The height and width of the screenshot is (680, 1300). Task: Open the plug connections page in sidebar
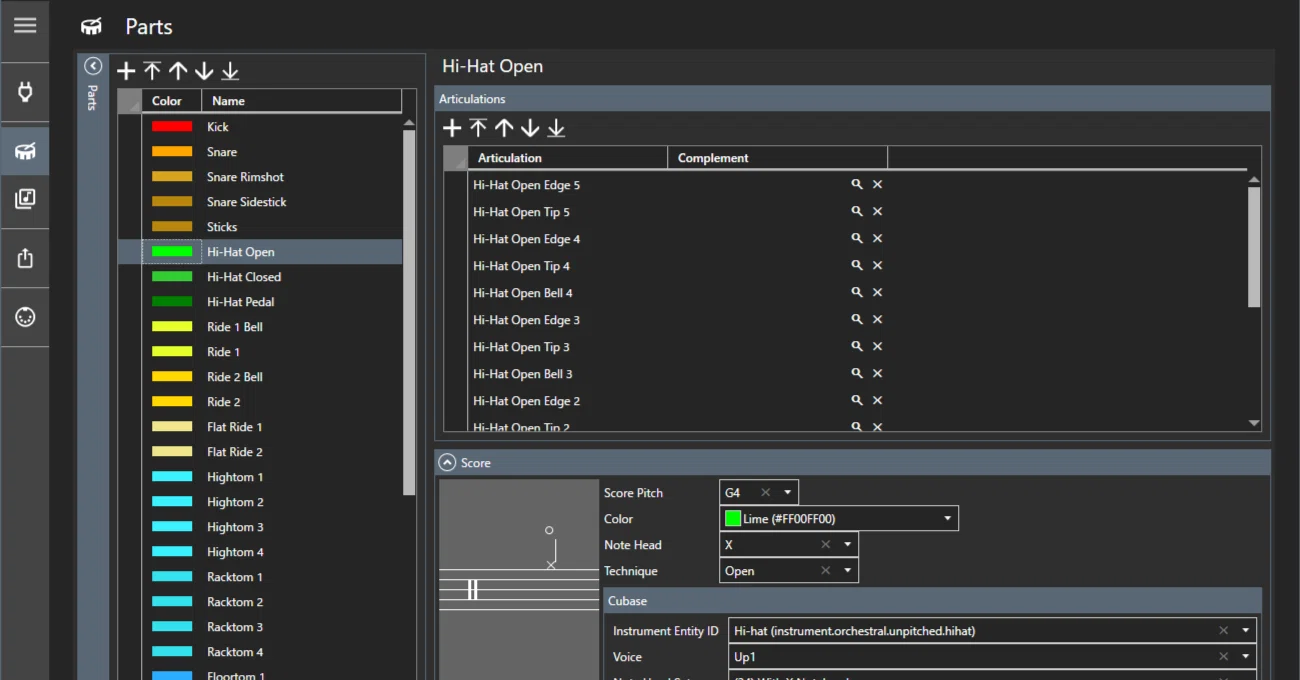(25, 92)
